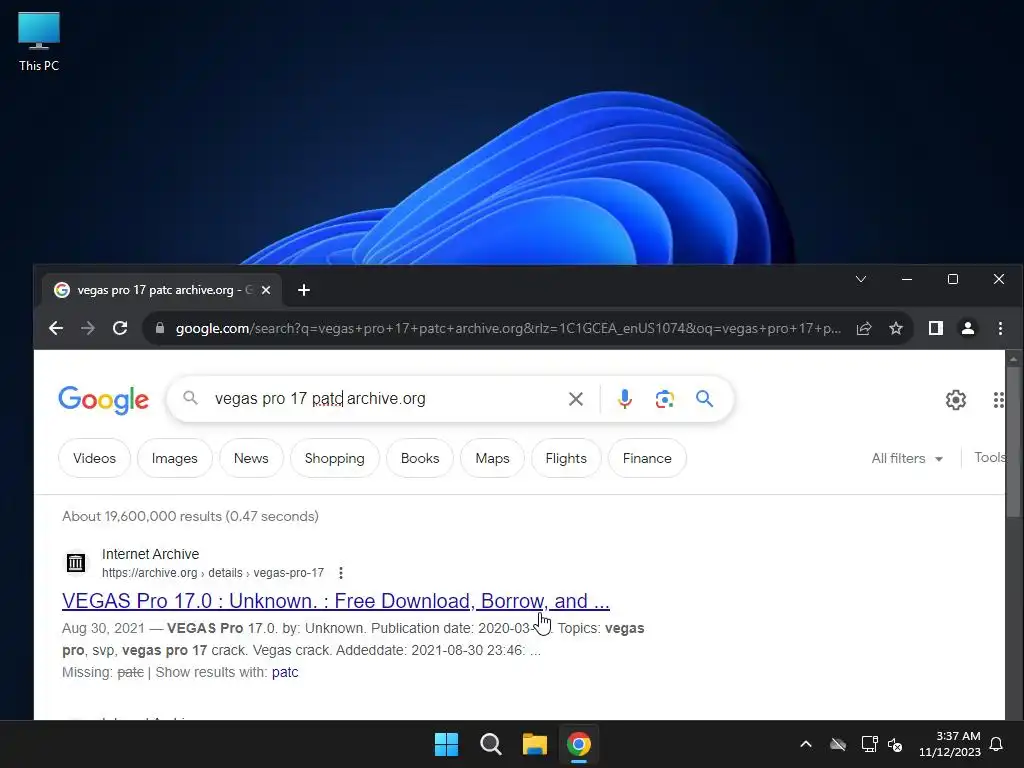Click the lock site info icon

[159, 328]
